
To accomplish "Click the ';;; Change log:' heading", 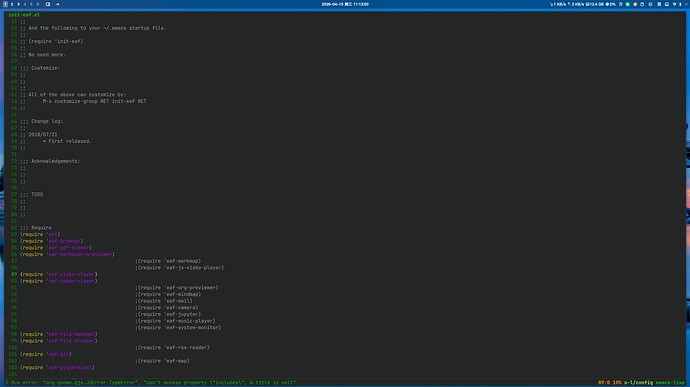I will (42, 121).
